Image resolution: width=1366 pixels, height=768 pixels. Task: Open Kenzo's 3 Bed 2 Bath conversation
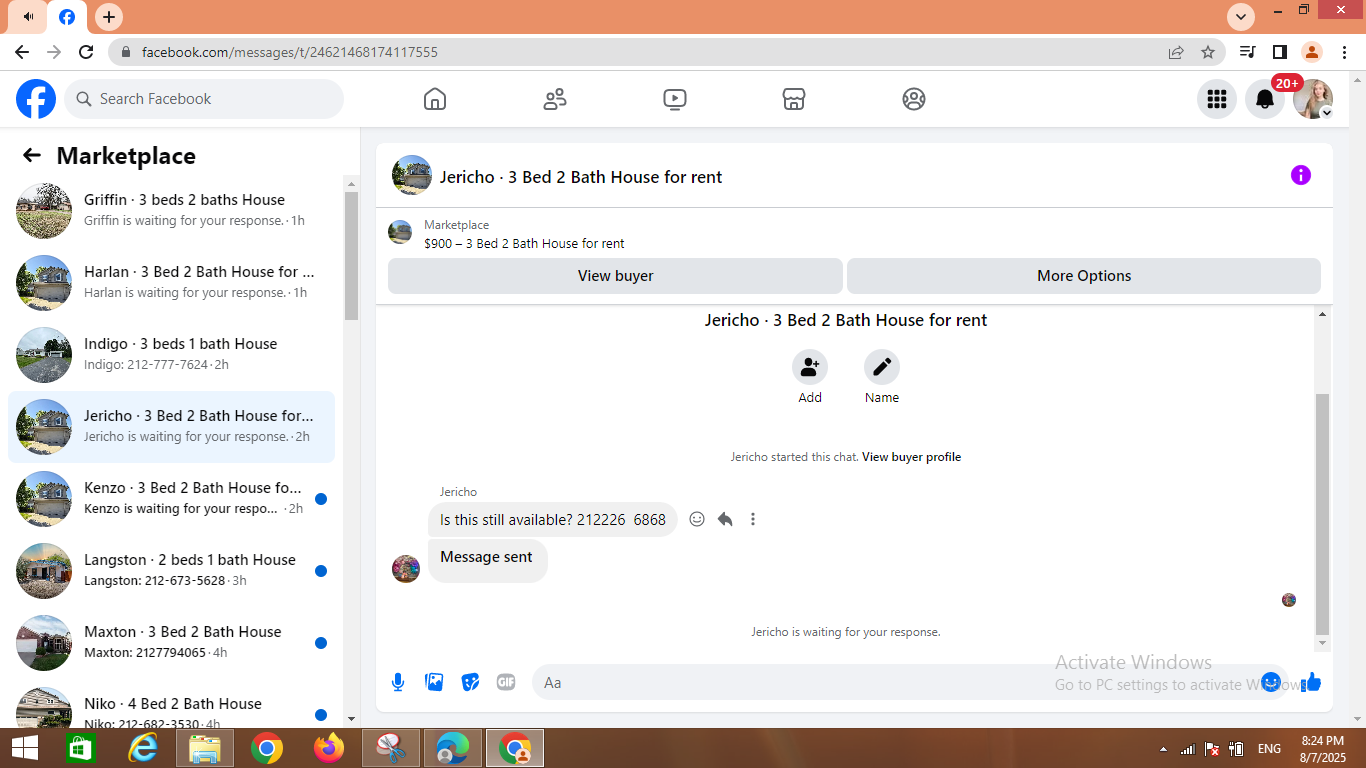171,499
